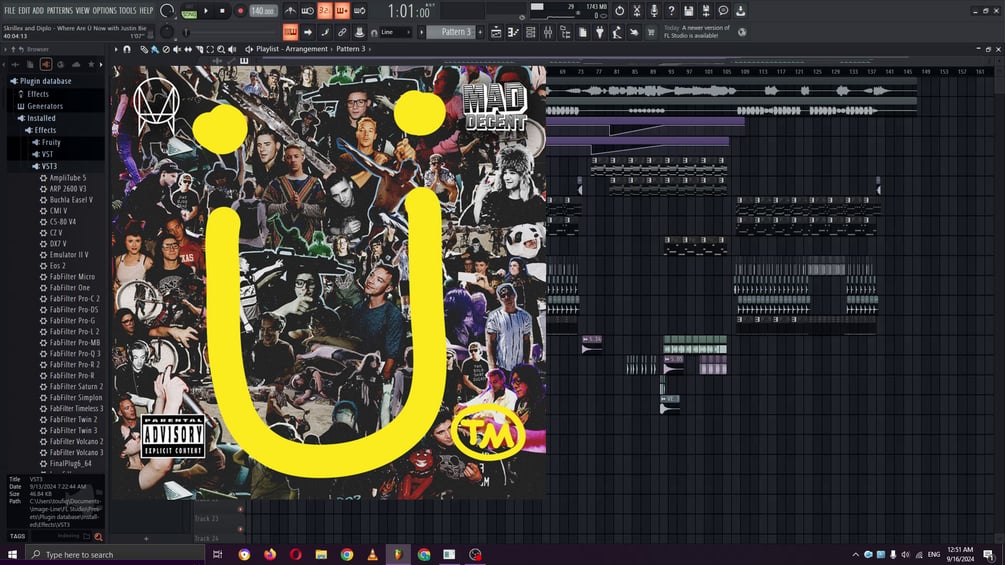Screen dimensions: 1005x565
Task: Click the one-click audio recording microphone
Action: click(654, 11)
